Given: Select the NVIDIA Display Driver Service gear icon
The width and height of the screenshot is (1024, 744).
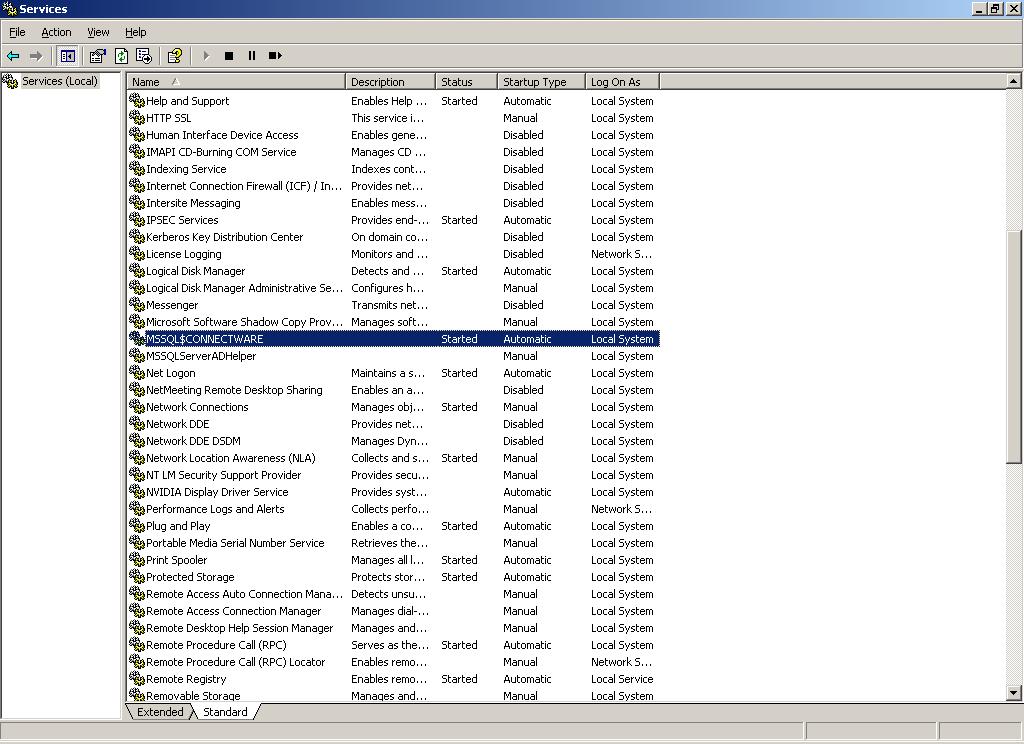Looking at the screenshot, I should (137, 492).
